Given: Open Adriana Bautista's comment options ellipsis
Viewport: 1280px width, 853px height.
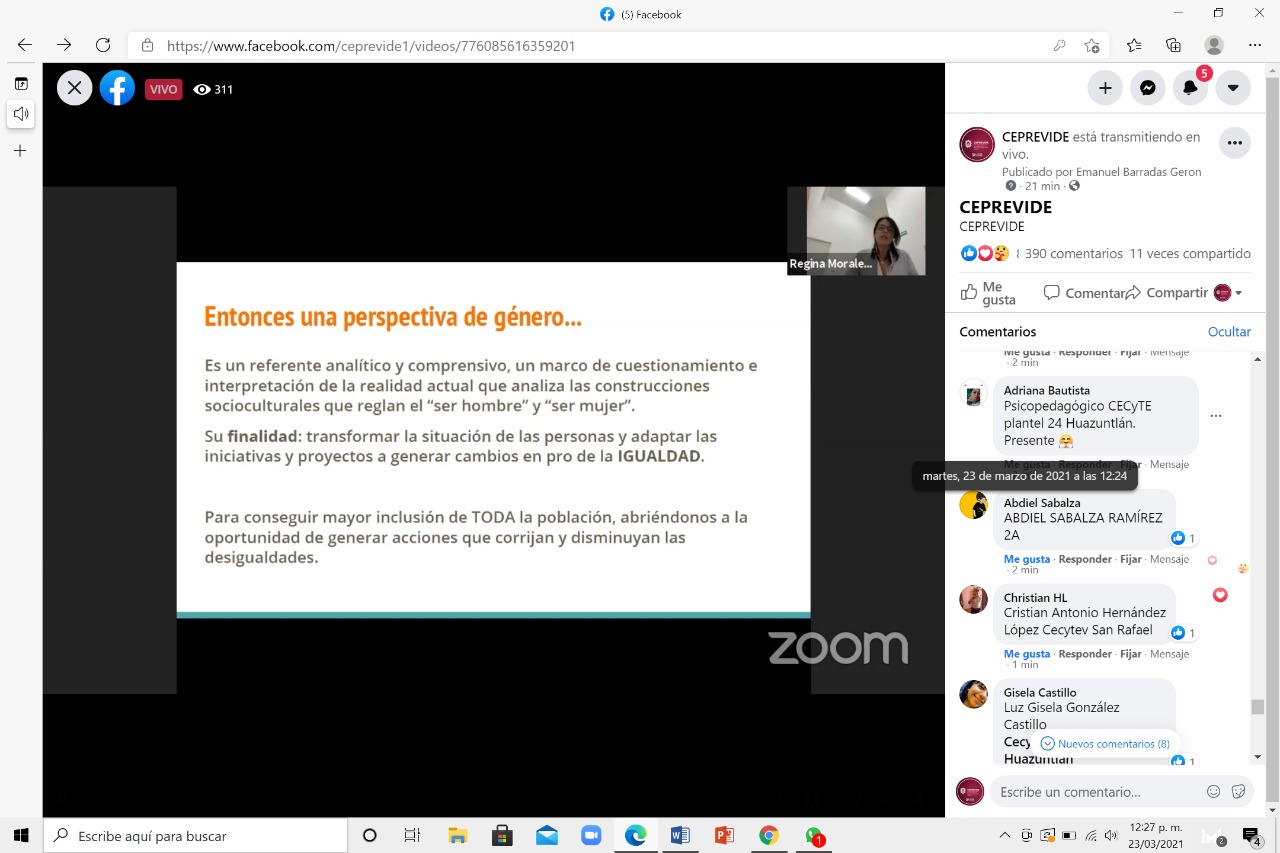Looking at the screenshot, I should point(1216,415).
